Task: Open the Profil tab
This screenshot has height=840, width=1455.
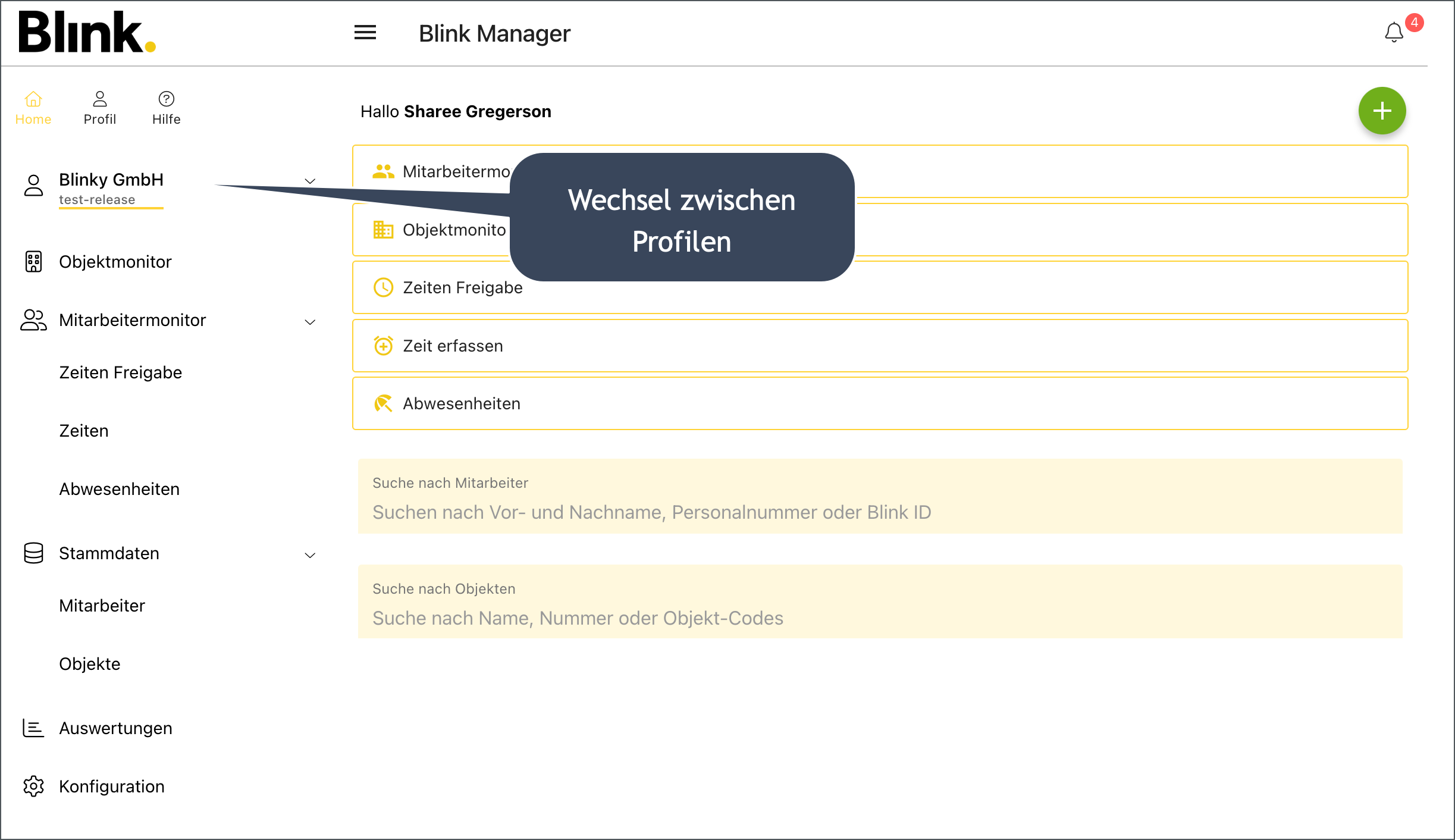Action: (x=99, y=108)
